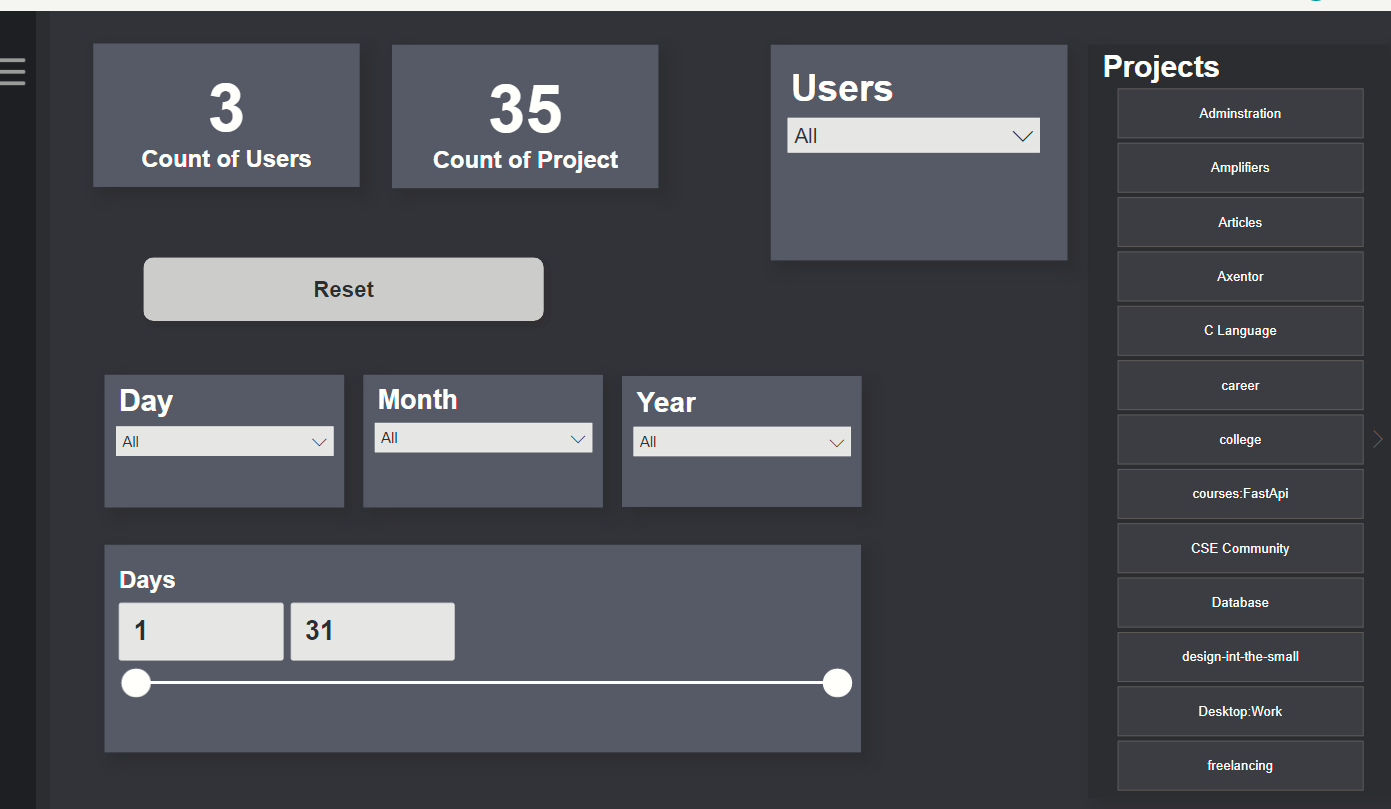Viewport: 1391px width, 809px height.
Task: Open the Year filter dropdown
Action: coord(741,442)
